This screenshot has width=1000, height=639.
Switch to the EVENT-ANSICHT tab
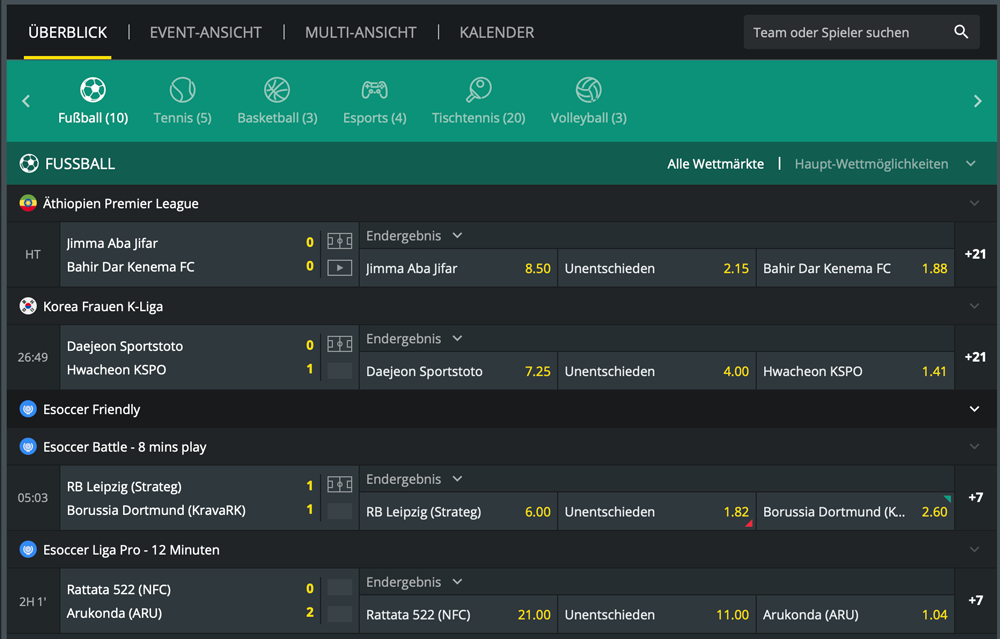tap(205, 33)
